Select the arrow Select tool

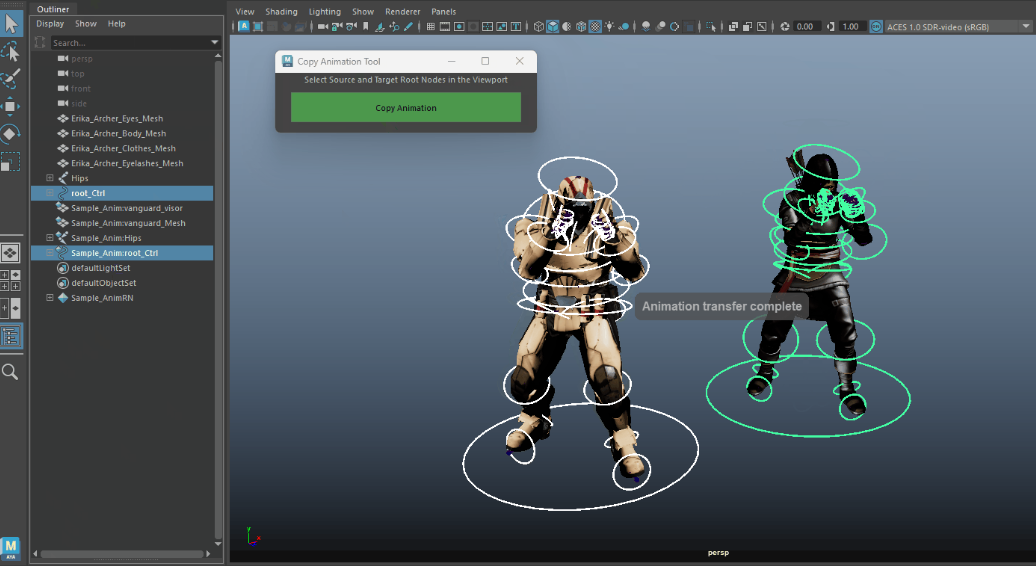pyautogui.click(x=11, y=24)
